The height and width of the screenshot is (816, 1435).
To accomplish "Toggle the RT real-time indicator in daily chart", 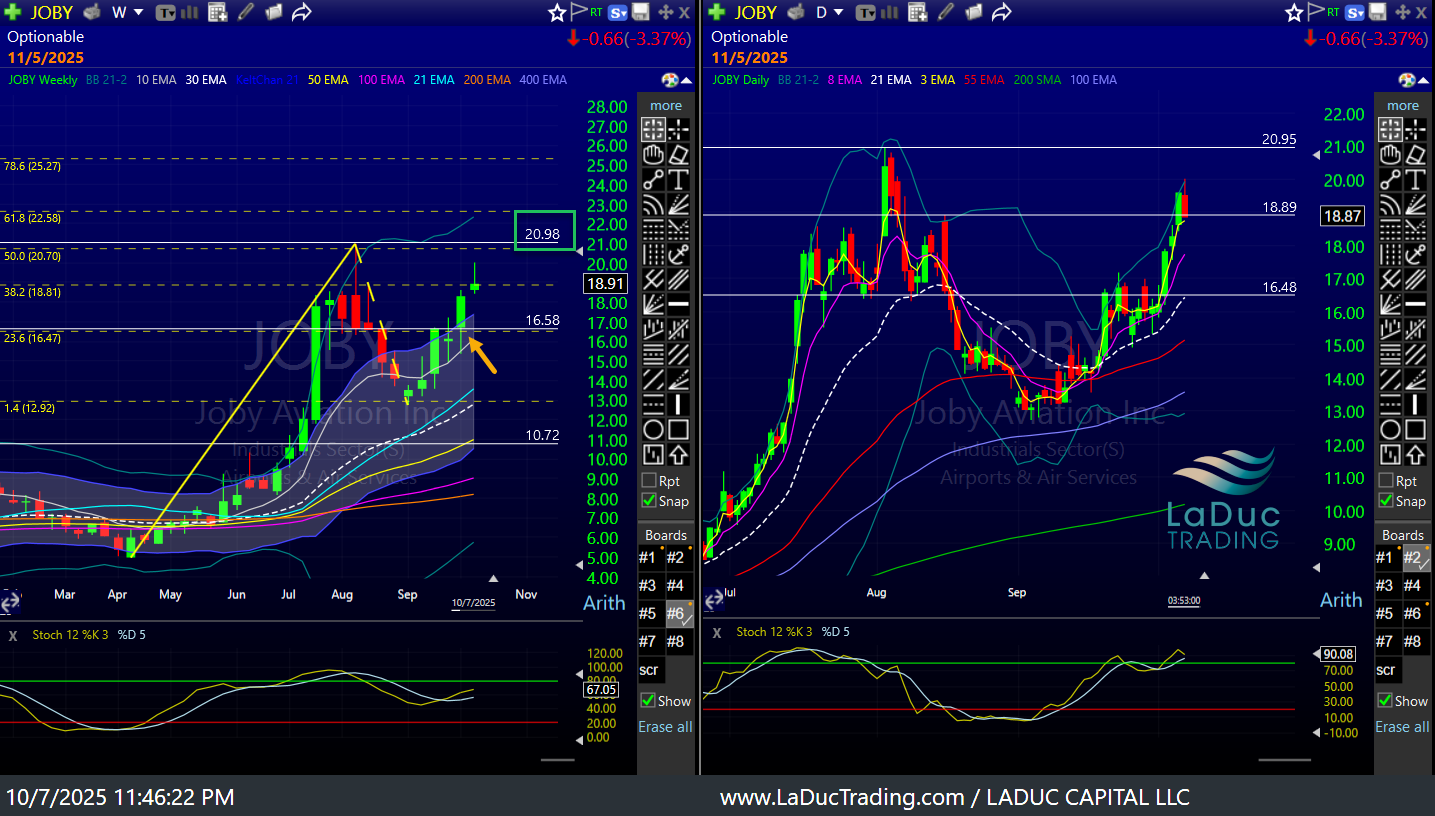I will pyautogui.click(x=1334, y=12).
